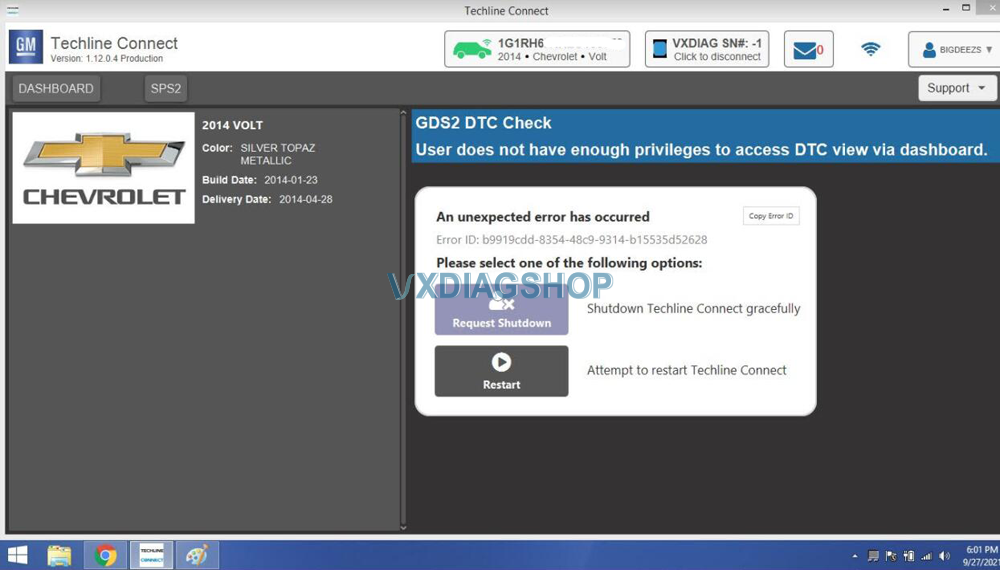Click the GDS2 DTC Check heading
Screen dimensions: 1000x570
click(483, 123)
